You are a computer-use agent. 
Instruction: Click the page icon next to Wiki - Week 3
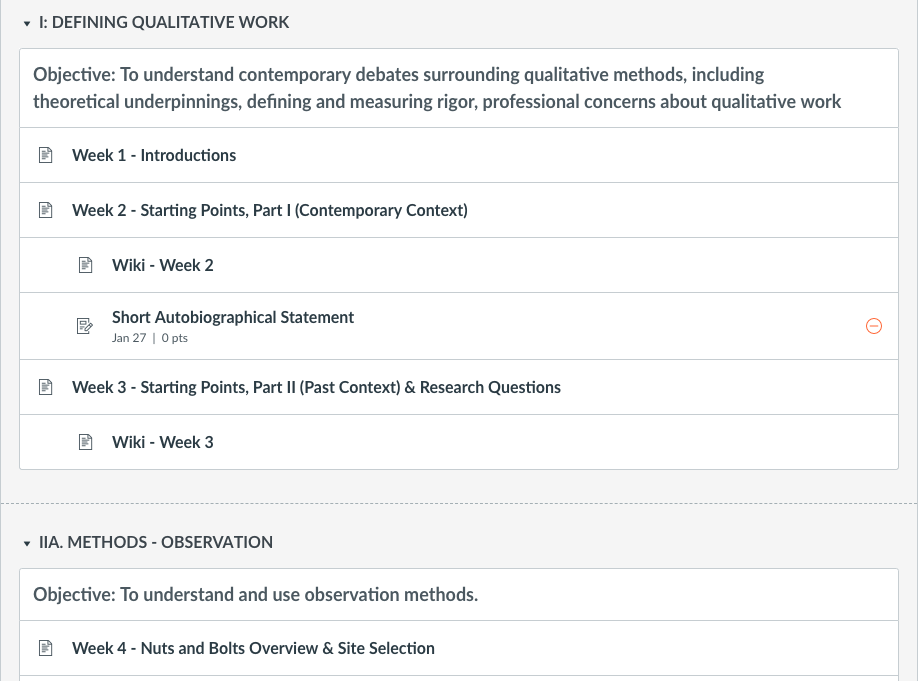85,442
